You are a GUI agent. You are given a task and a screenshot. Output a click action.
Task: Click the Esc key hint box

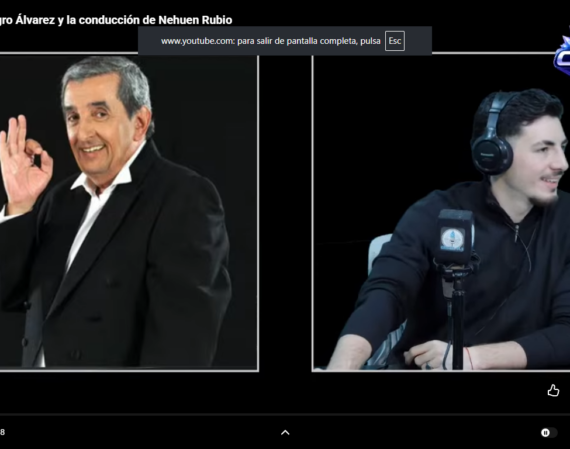click(395, 41)
